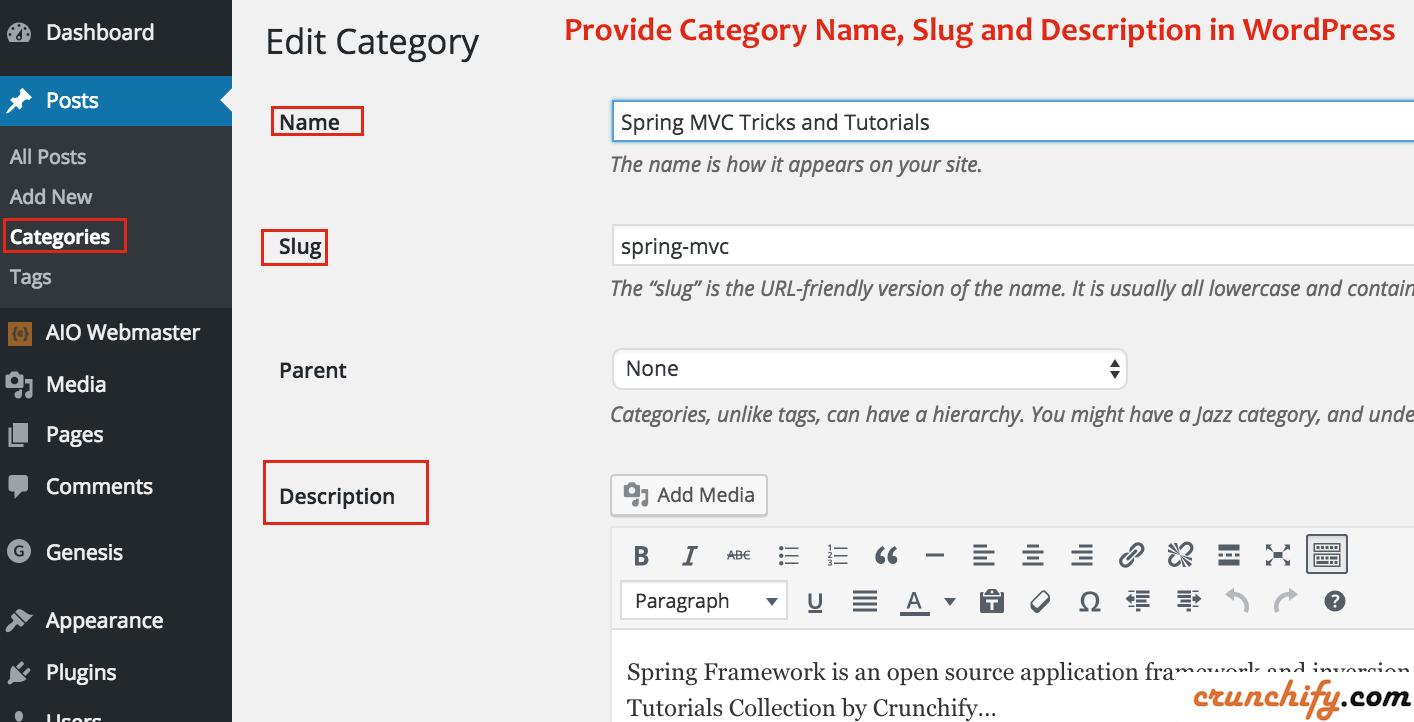
Task: Open Categories in the Posts menu
Action: 59,236
